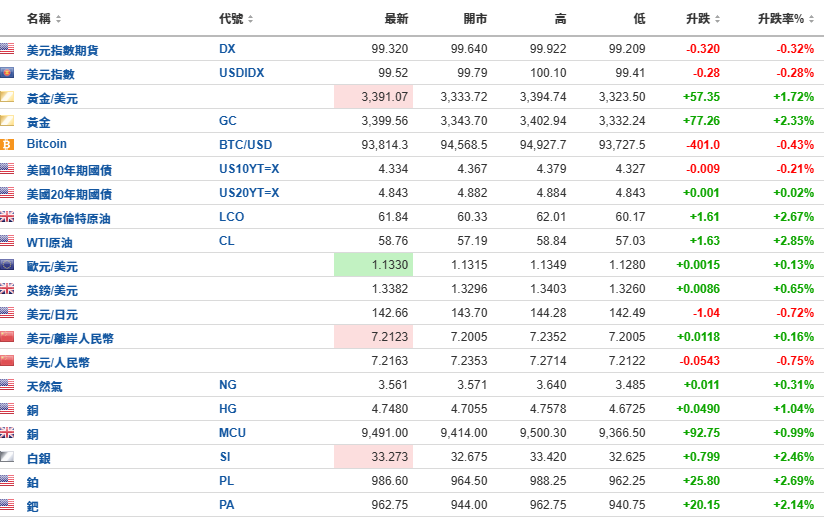Open the 美國10年期國債 link
The image size is (824, 520).
pyautogui.click(x=69, y=170)
